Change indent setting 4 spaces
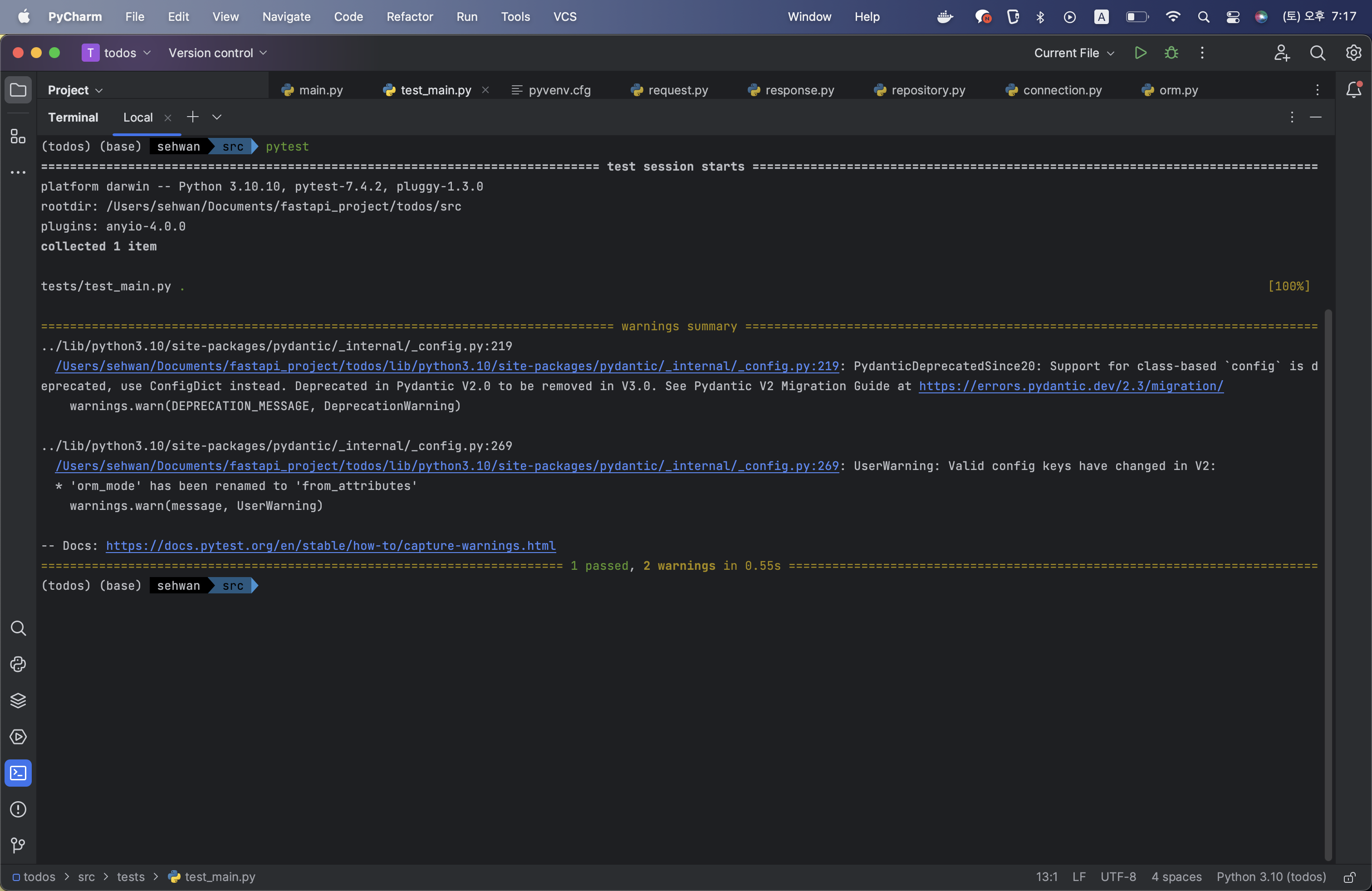This screenshot has height=891, width=1372. pyautogui.click(x=1176, y=876)
